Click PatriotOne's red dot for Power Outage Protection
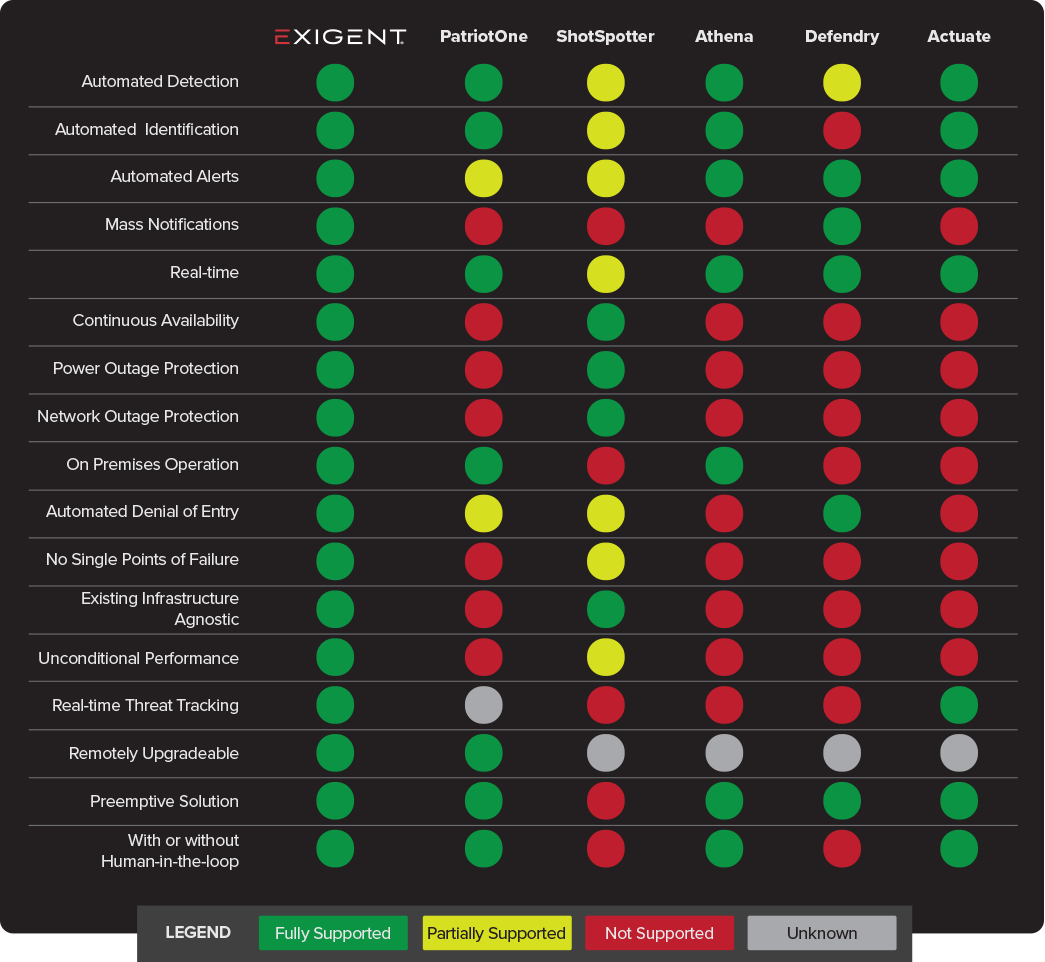 click(x=484, y=370)
